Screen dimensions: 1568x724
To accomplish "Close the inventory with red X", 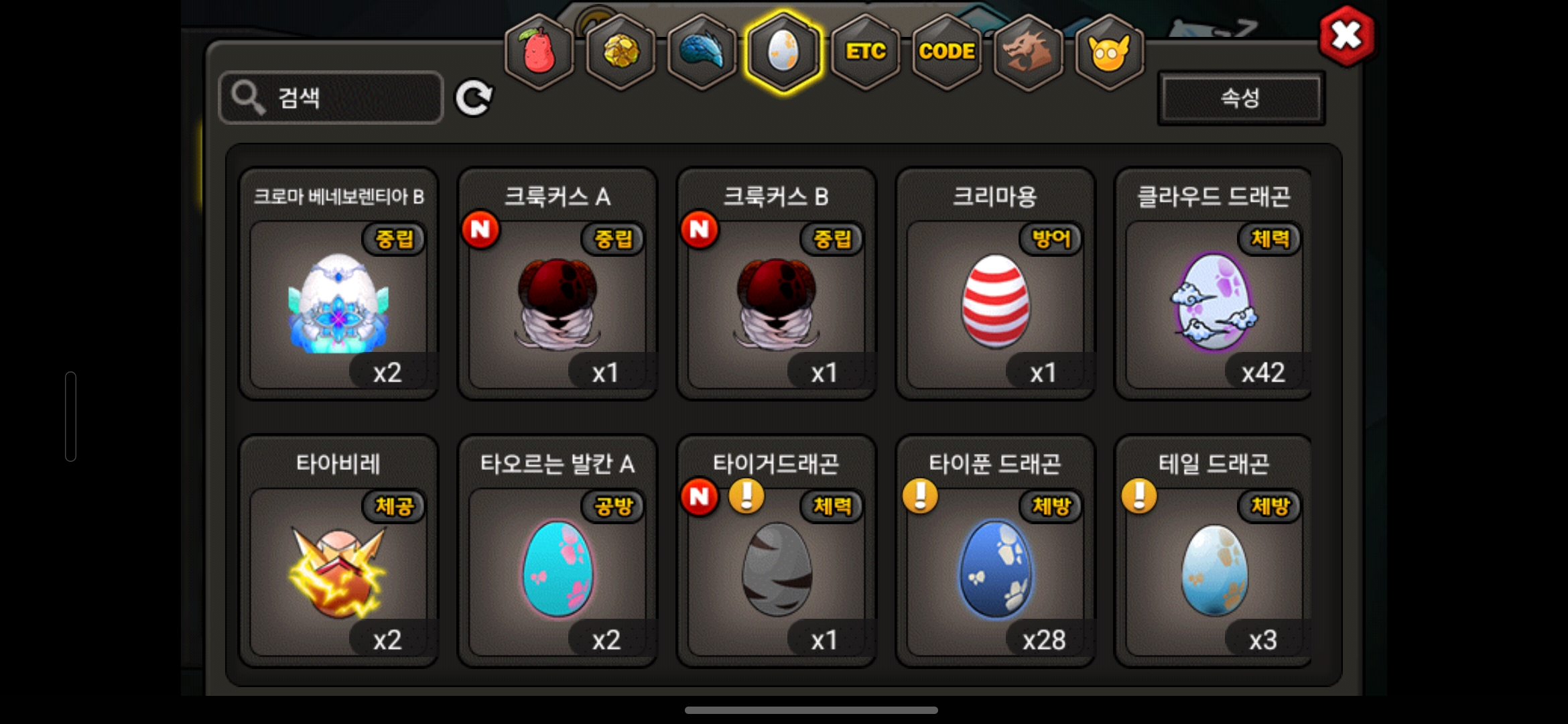I will click(x=1346, y=36).
